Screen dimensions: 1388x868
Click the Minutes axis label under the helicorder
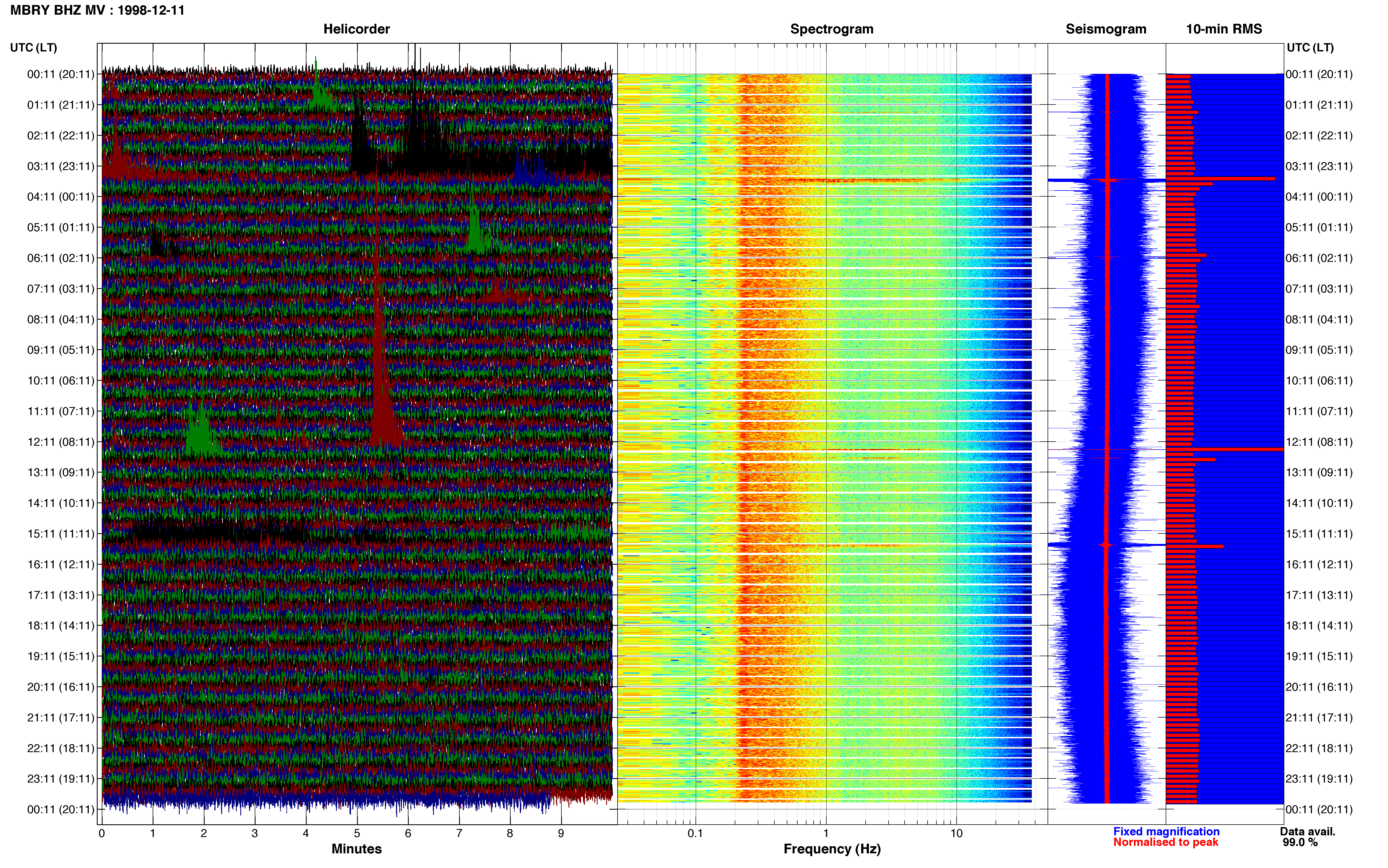[356, 849]
